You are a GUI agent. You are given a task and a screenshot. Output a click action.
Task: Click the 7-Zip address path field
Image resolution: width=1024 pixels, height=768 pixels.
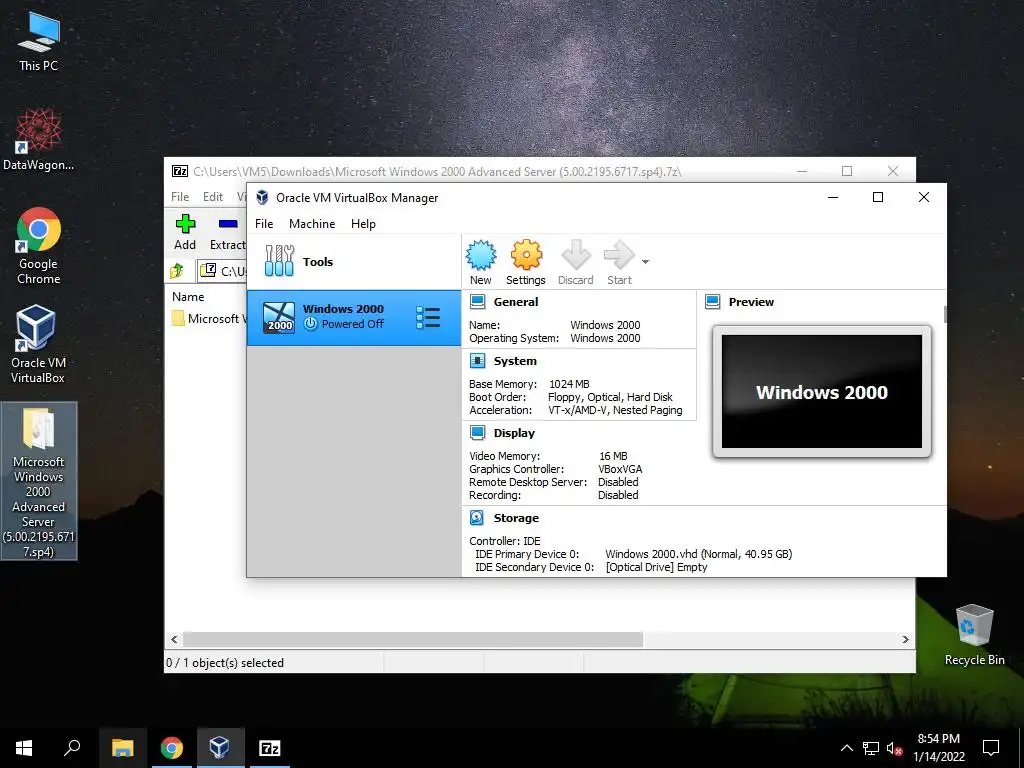coord(223,270)
